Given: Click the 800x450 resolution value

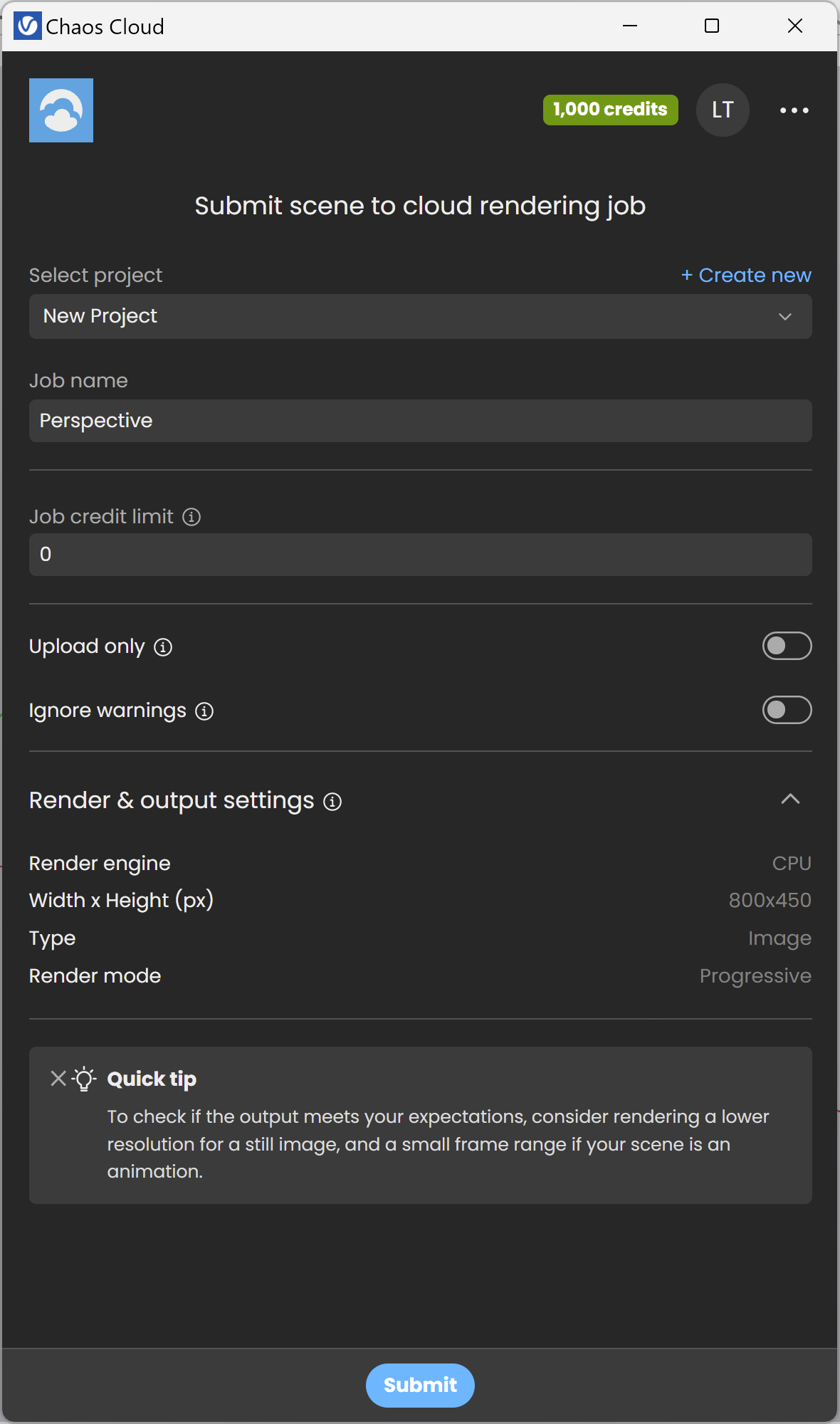Looking at the screenshot, I should [770, 900].
